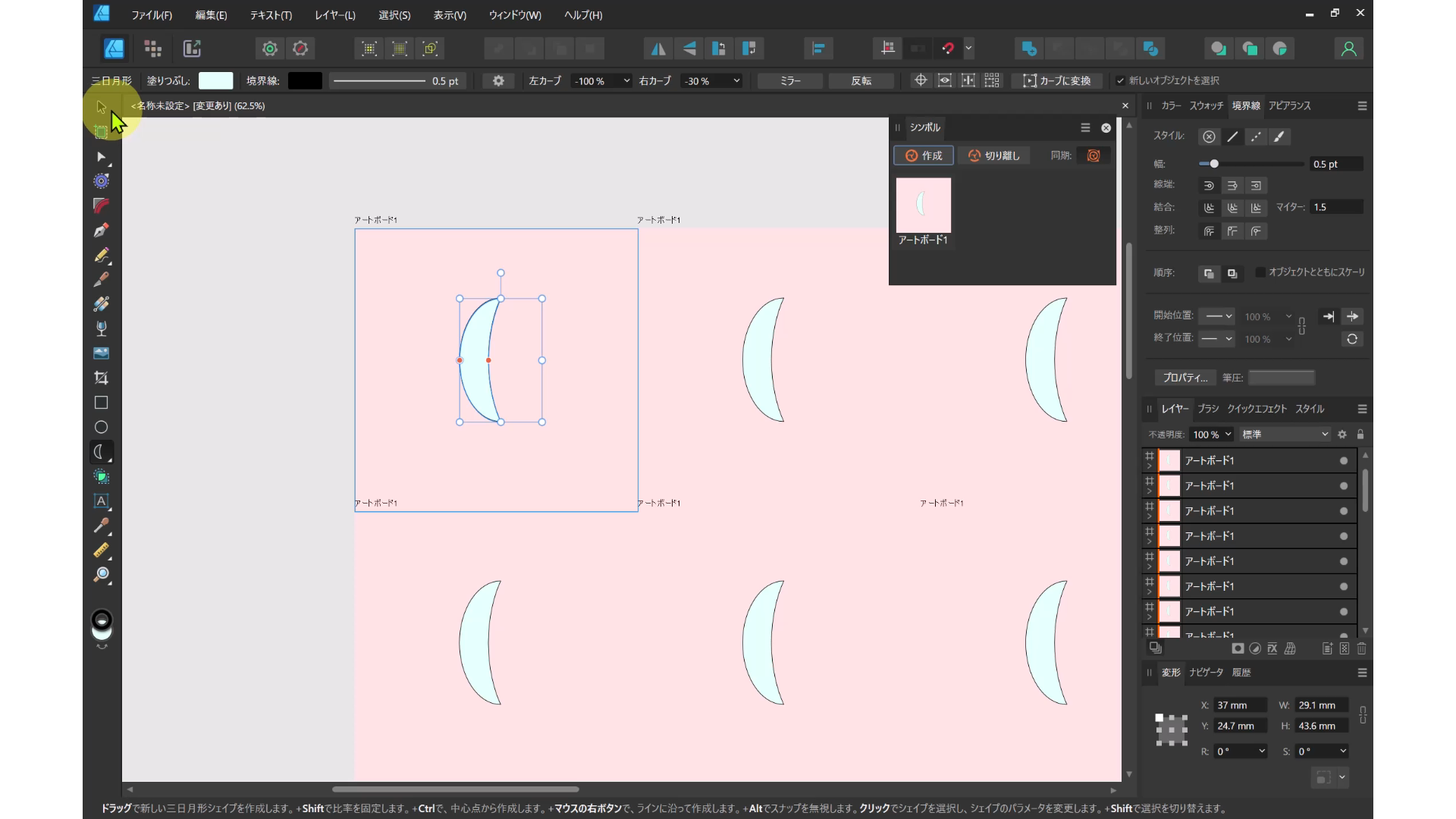Click the 反転 button
The image size is (1456, 819).
pos(861,81)
